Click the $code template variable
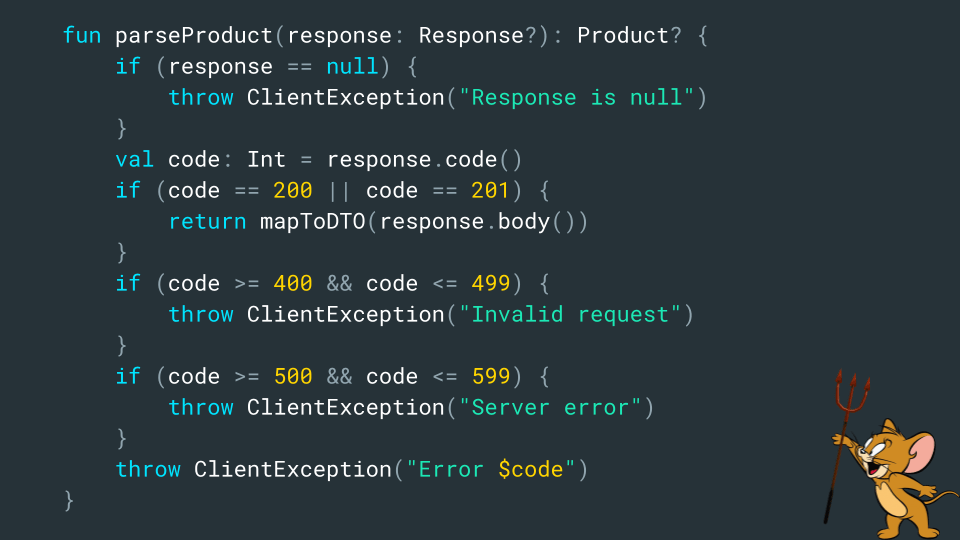Viewport: 960px width, 540px height. tap(530, 470)
